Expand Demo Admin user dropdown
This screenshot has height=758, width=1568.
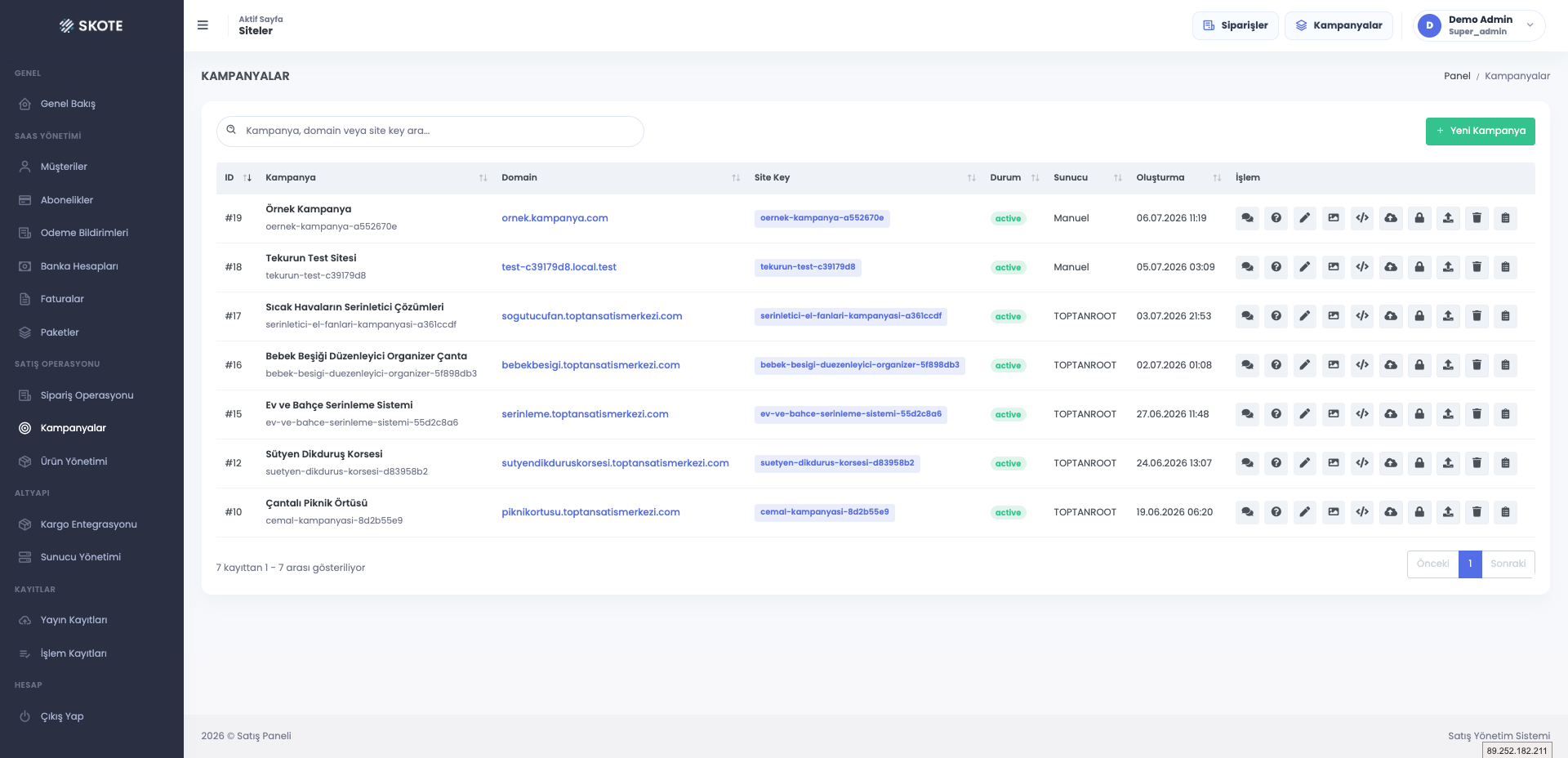point(1479,25)
